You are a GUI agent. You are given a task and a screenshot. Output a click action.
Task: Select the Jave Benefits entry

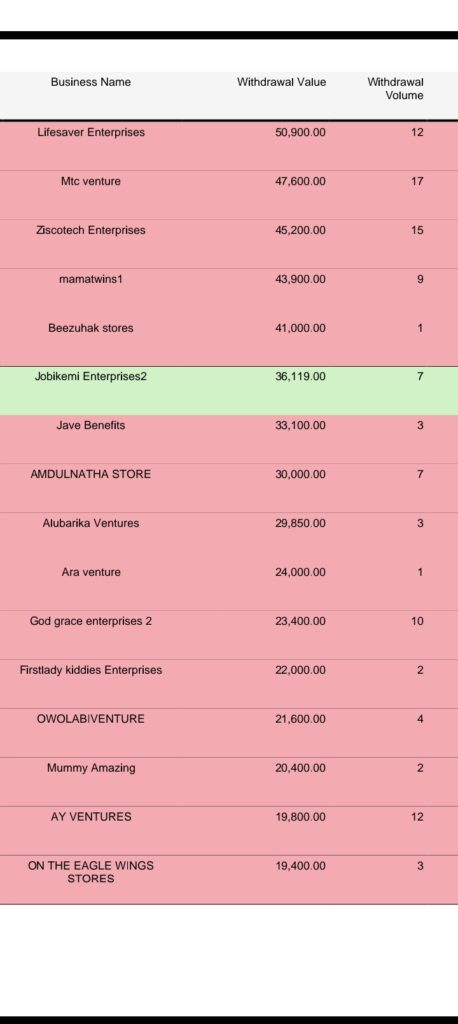(x=91, y=426)
